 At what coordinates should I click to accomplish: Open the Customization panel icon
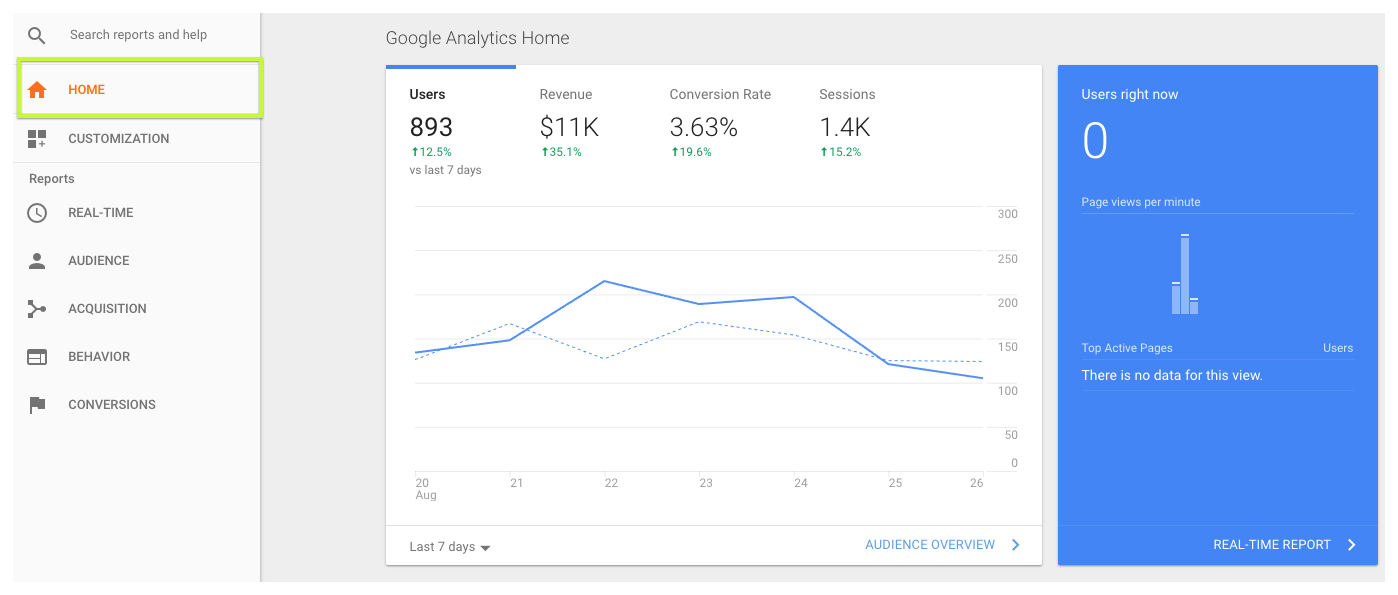click(36, 139)
